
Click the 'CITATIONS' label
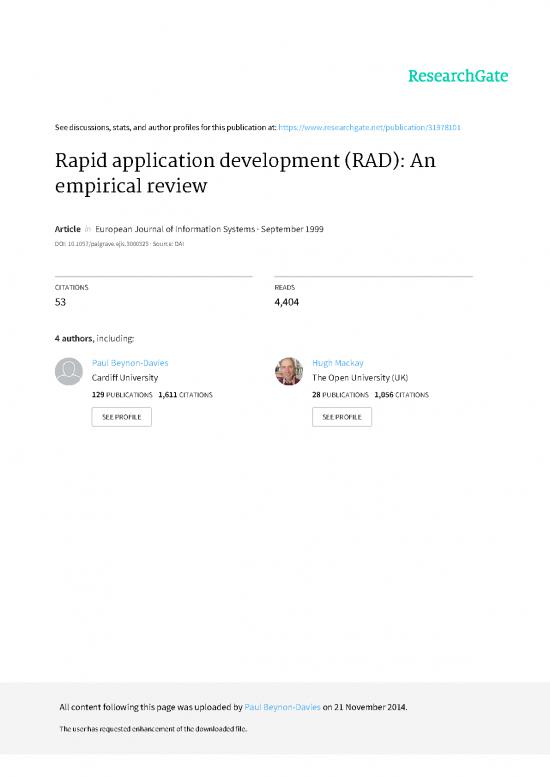(x=71, y=287)
